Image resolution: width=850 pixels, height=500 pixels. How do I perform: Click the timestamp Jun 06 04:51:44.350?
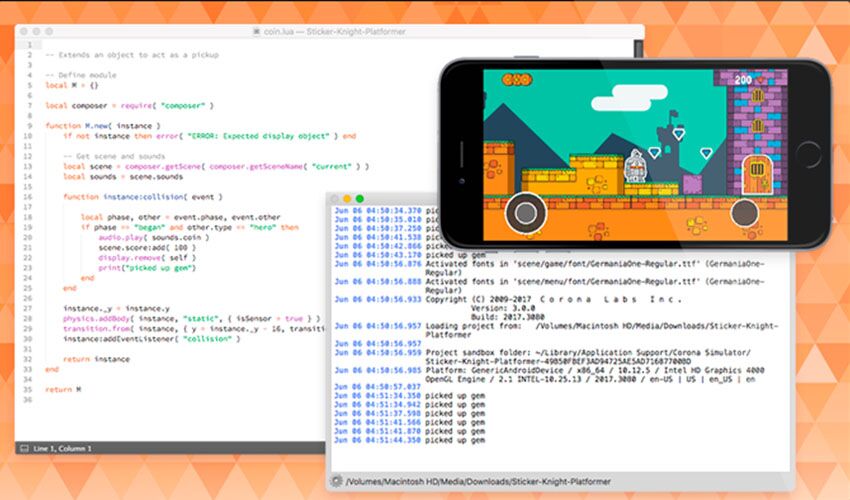pos(377,440)
